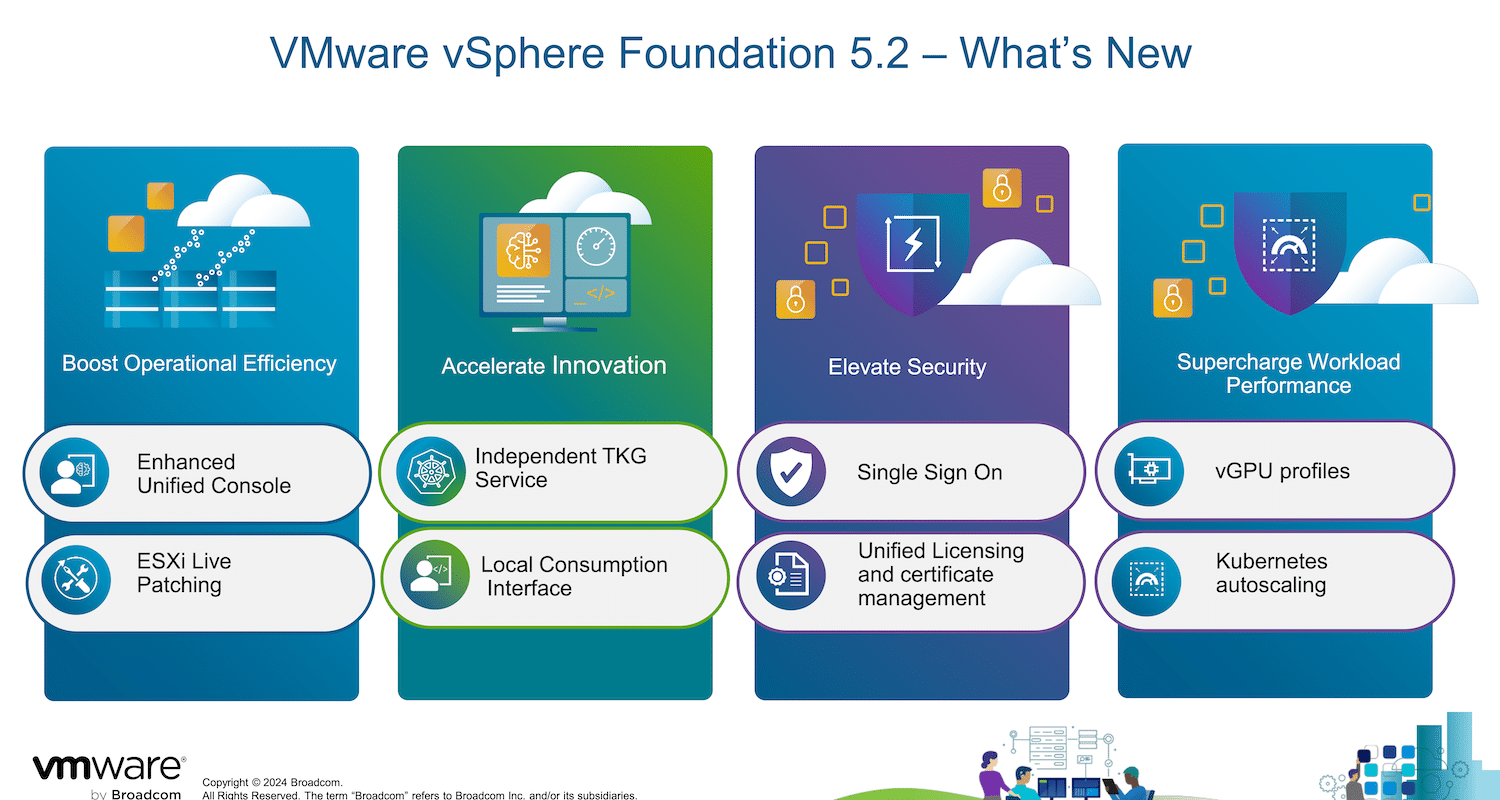Image resolution: width=1500 pixels, height=800 pixels.
Task: Click the Elevate Security heading
Action: pos(907,367)
